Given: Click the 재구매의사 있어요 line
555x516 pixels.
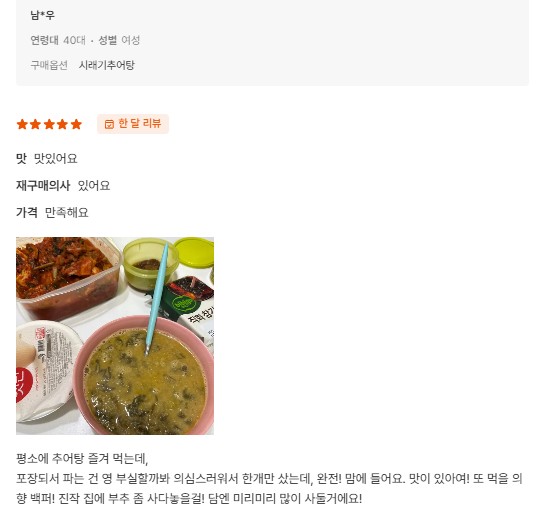Looking at the screenshot, I should tap(63, 185).
